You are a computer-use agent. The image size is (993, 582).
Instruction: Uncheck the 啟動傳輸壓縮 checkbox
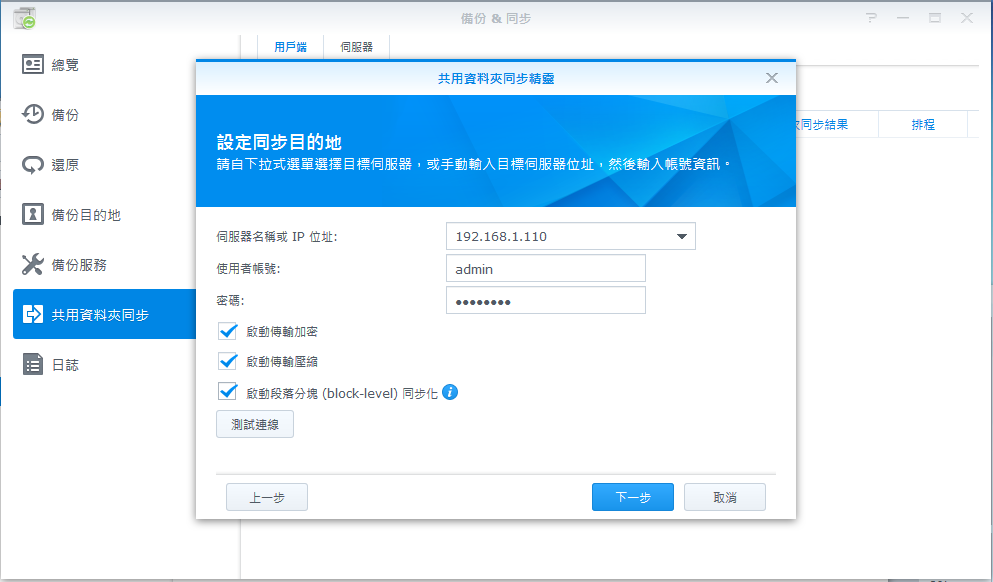228,361
